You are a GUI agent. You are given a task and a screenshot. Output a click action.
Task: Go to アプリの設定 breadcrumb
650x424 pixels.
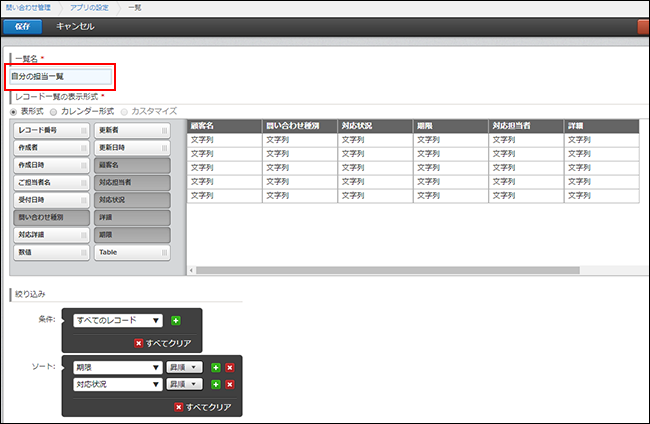click(x=90, y=7)
